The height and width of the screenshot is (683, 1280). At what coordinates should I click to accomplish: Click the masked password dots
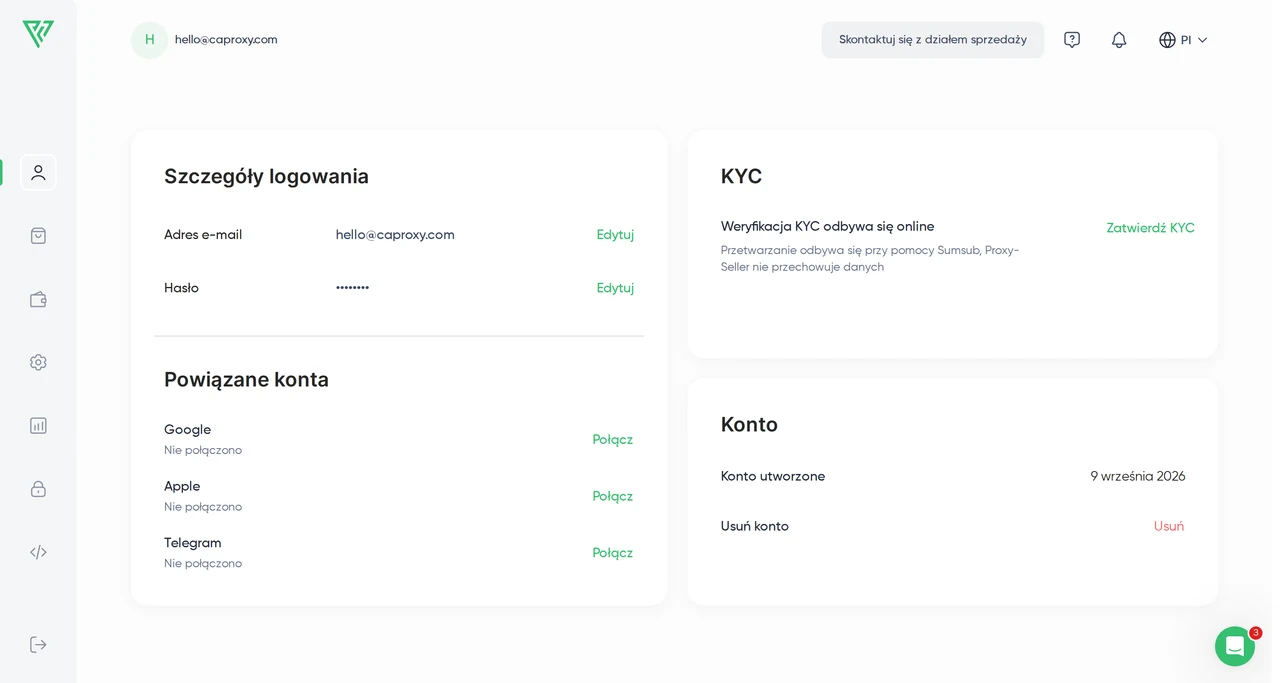(x=352, y=288)
